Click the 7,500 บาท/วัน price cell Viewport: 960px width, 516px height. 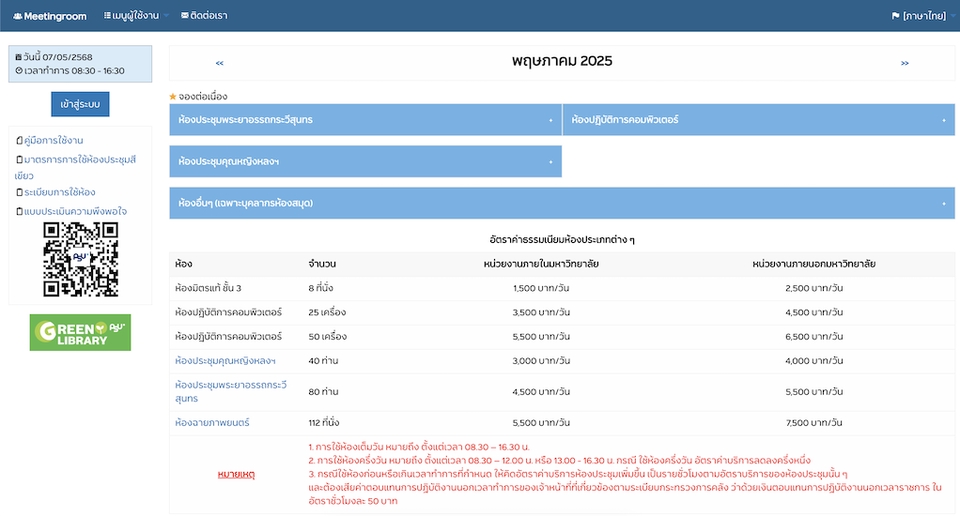pyautogui.click(x=814, y=422)
